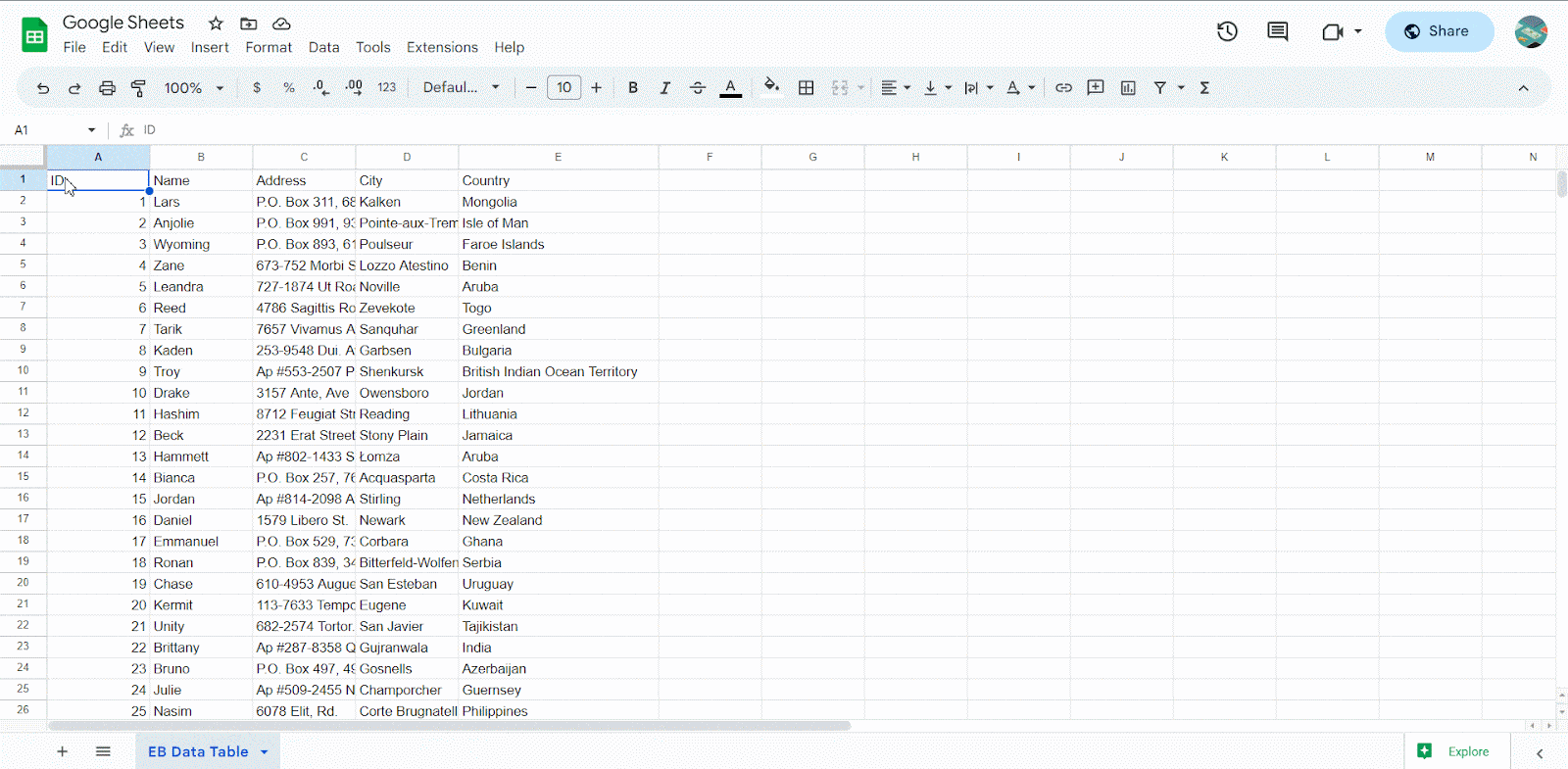Insert link with chain icon

coord(1063,88)
